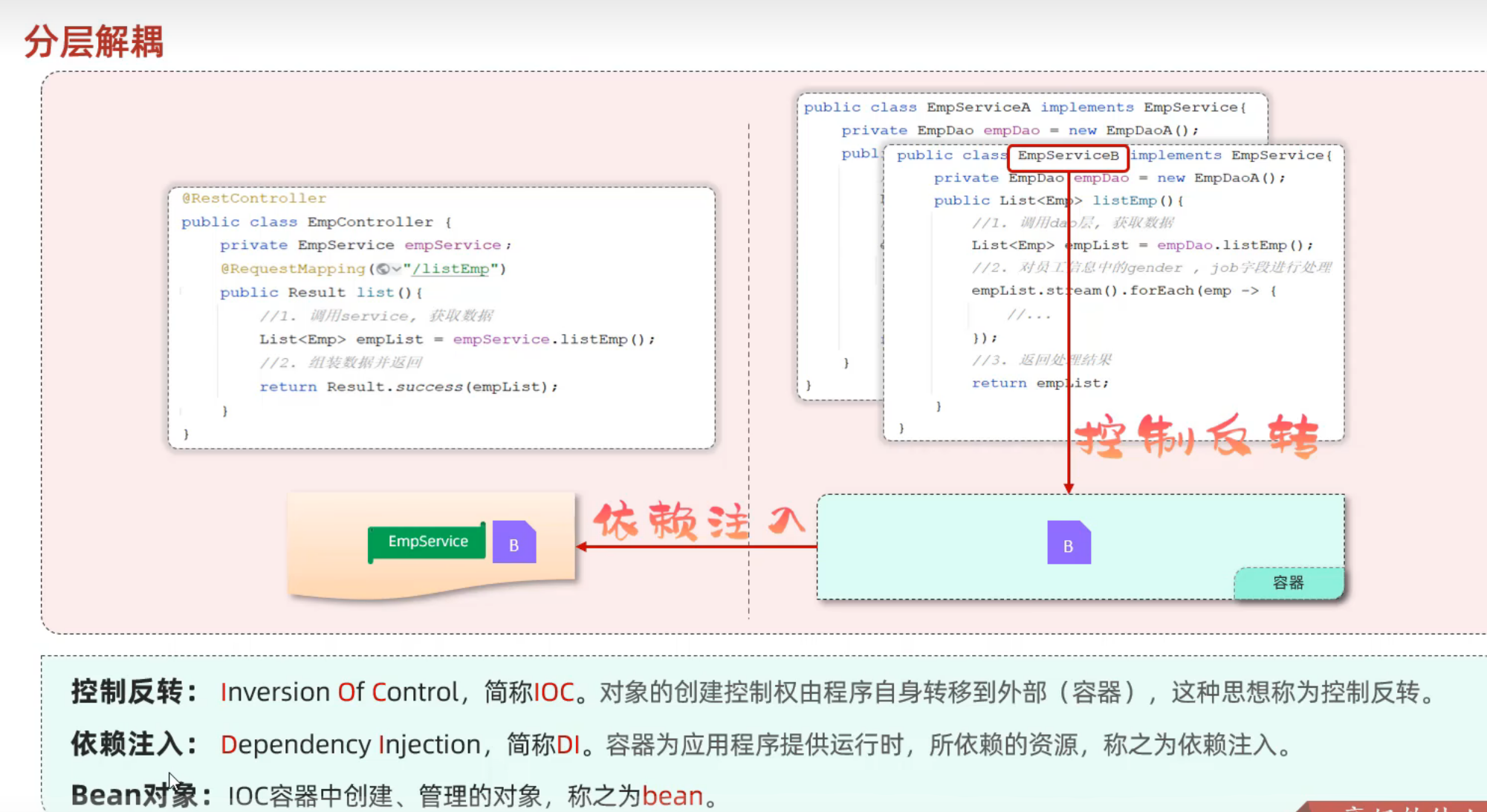Expand the chevron beside the globe icon
The height and width of the screenshot is (812, 1487).
coord(396,269)
